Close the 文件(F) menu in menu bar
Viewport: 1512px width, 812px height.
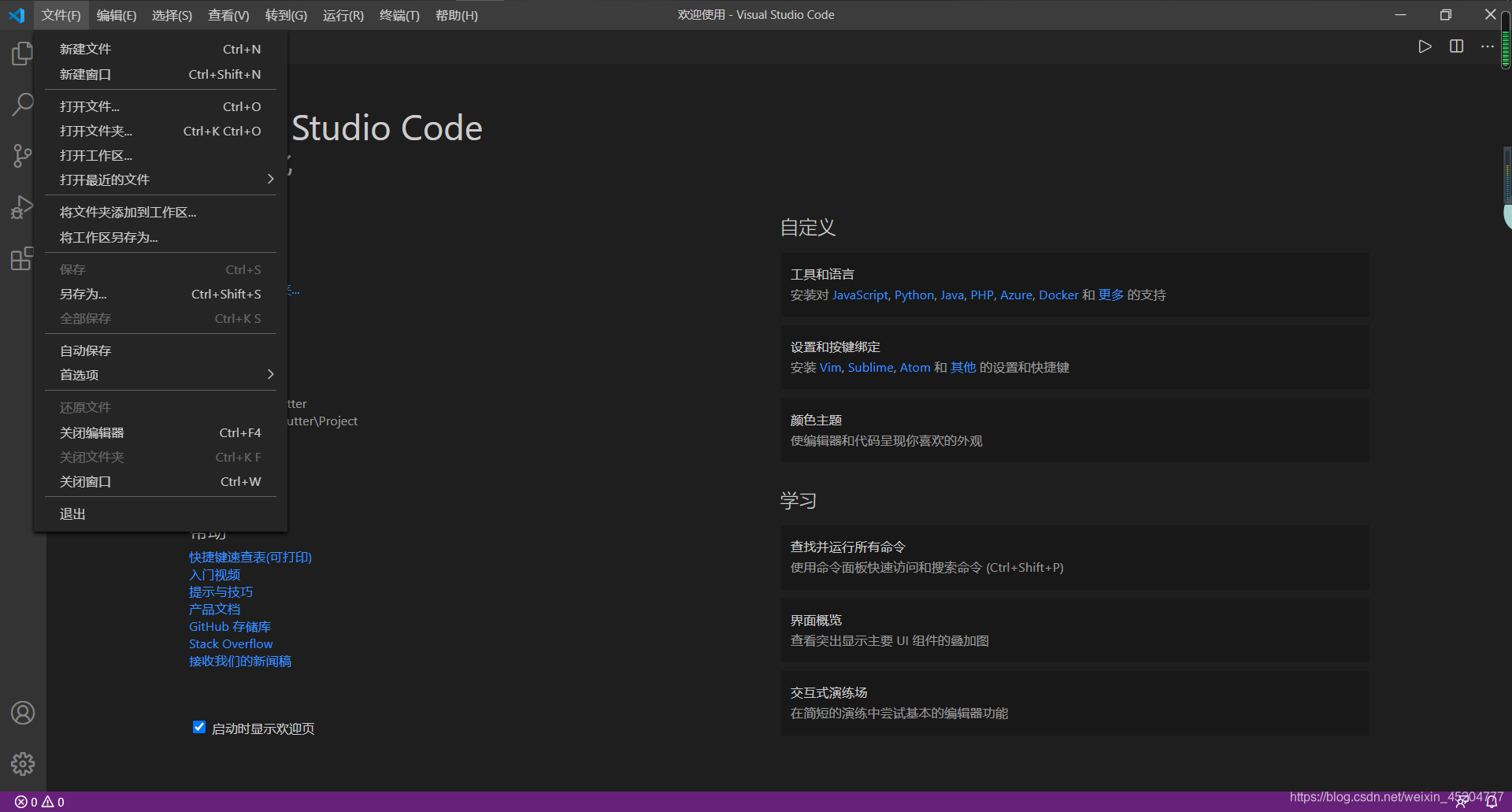(x=61, y=15)
